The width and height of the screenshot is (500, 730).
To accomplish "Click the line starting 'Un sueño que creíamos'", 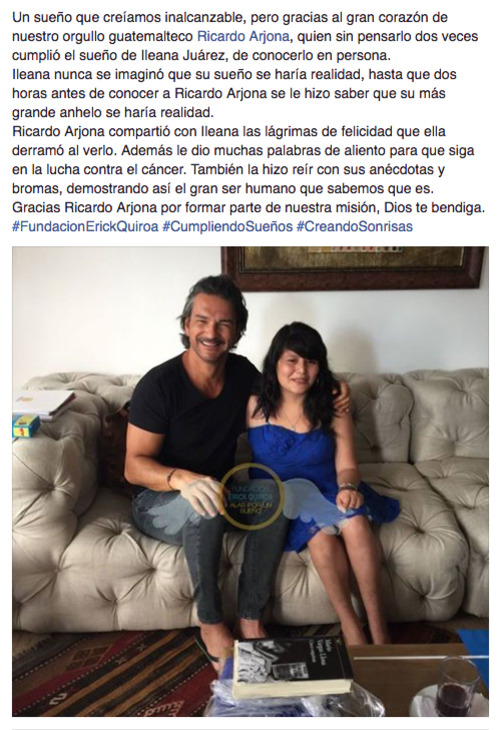I will (230, 18).
